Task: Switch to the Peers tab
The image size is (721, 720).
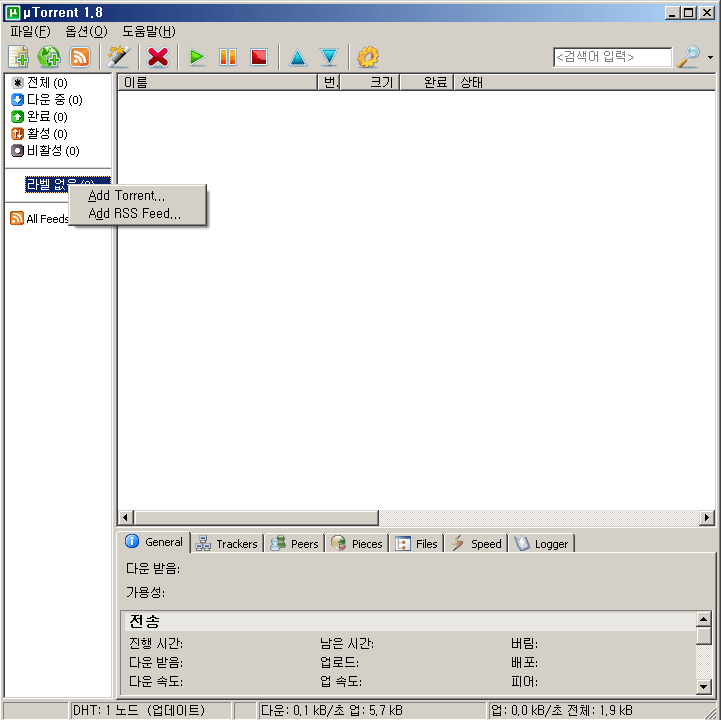Action: click(x=295, y=544)
